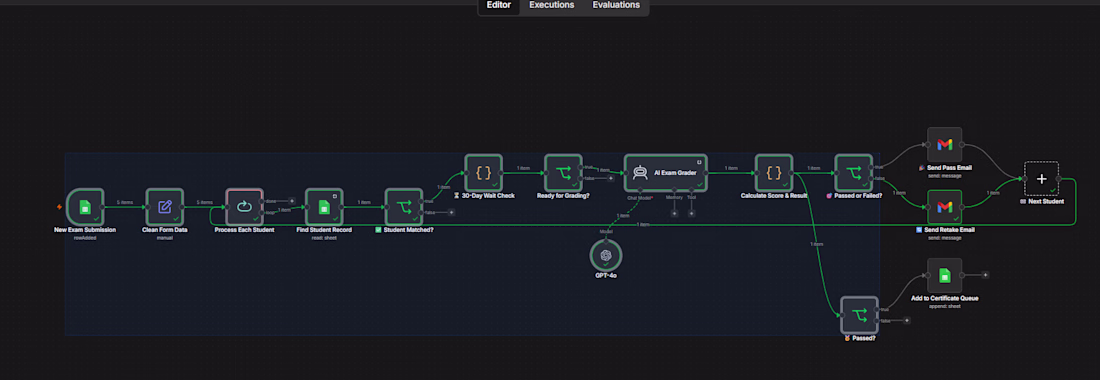The height and width of the screenshot is (380, 1100).
Task: Click the "New Exam Submission" node label
Action: [85, 230]
